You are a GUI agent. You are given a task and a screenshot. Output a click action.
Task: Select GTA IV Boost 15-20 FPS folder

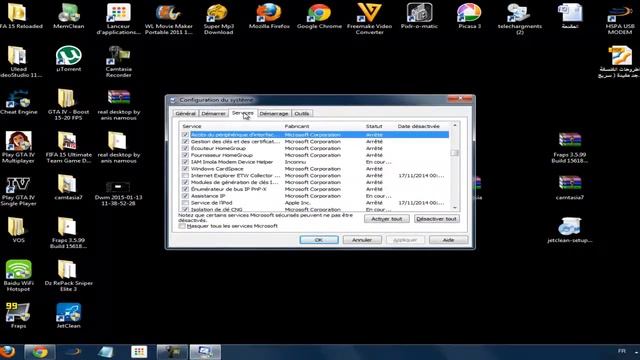(68, 104)
